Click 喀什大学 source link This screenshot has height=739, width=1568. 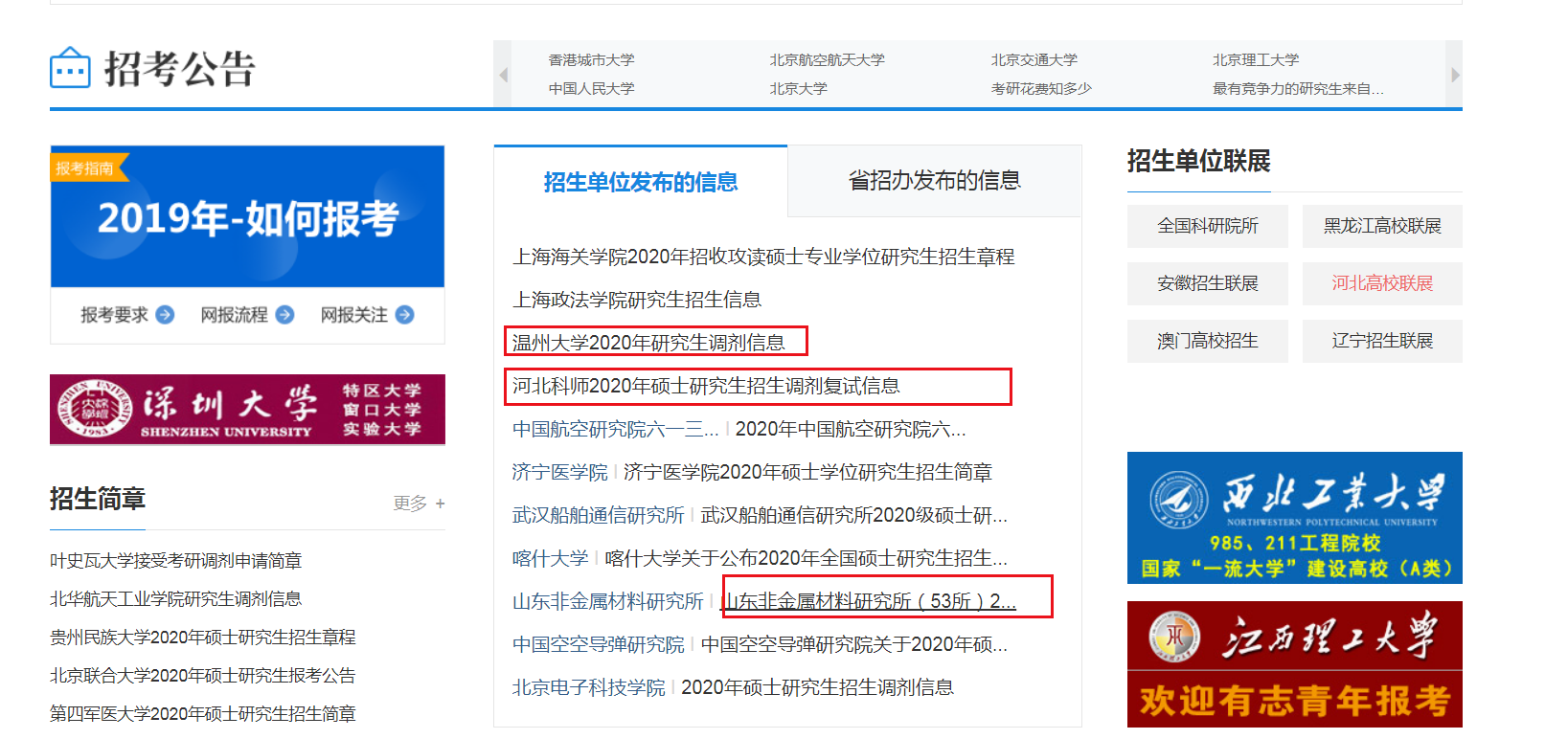pos(550,558)
